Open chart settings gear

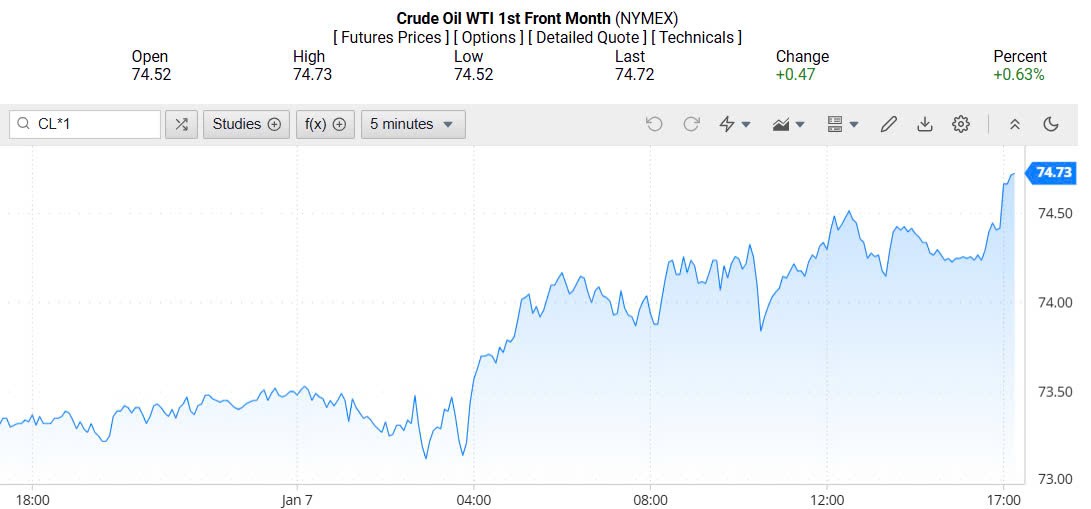[x=961, y=124]
